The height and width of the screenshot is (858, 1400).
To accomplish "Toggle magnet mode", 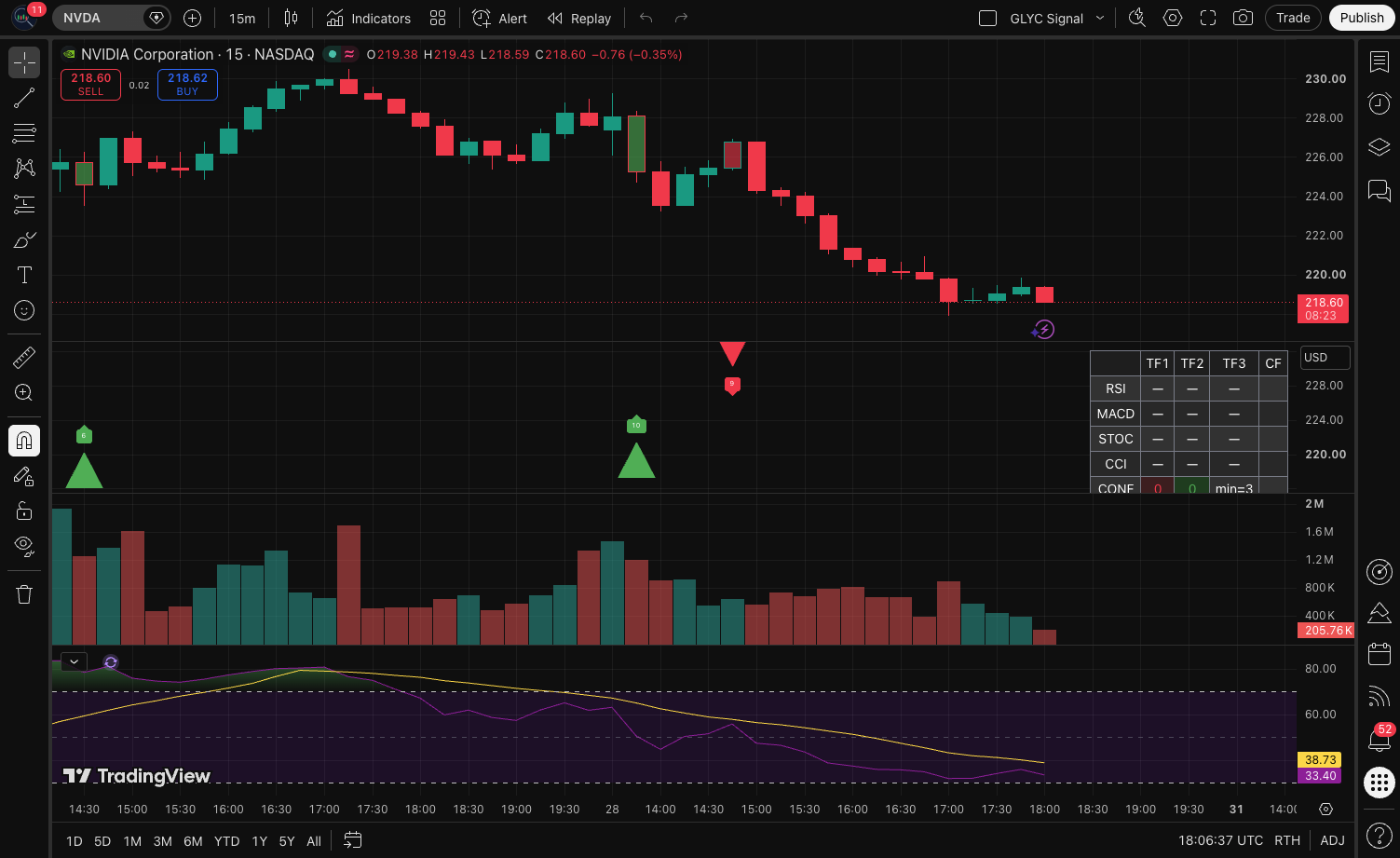I will point(24,441).
